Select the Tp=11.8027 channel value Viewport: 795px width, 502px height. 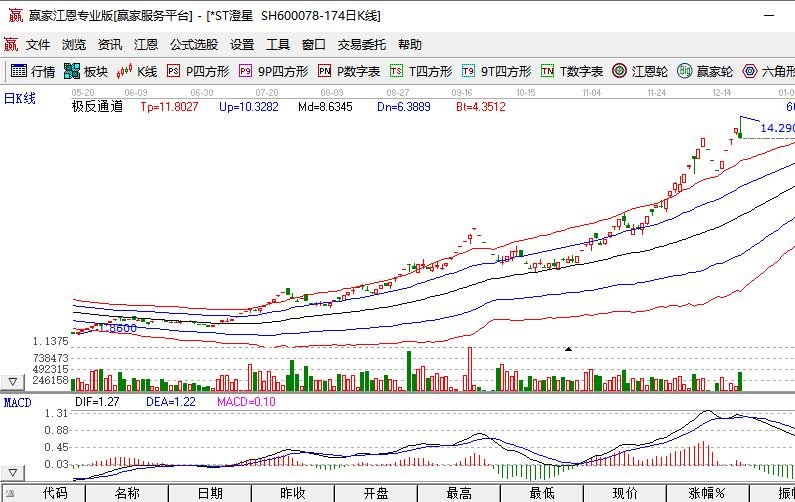[x=169, y=106]
